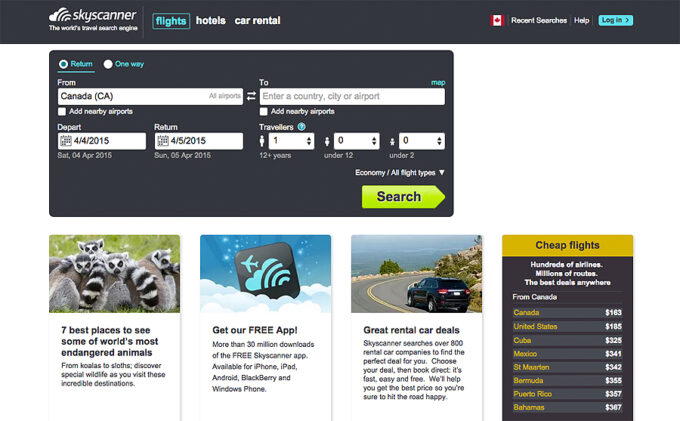Switch to the flights tab
The height and width of the screenshot is (421, 680).
click(171, 21)
